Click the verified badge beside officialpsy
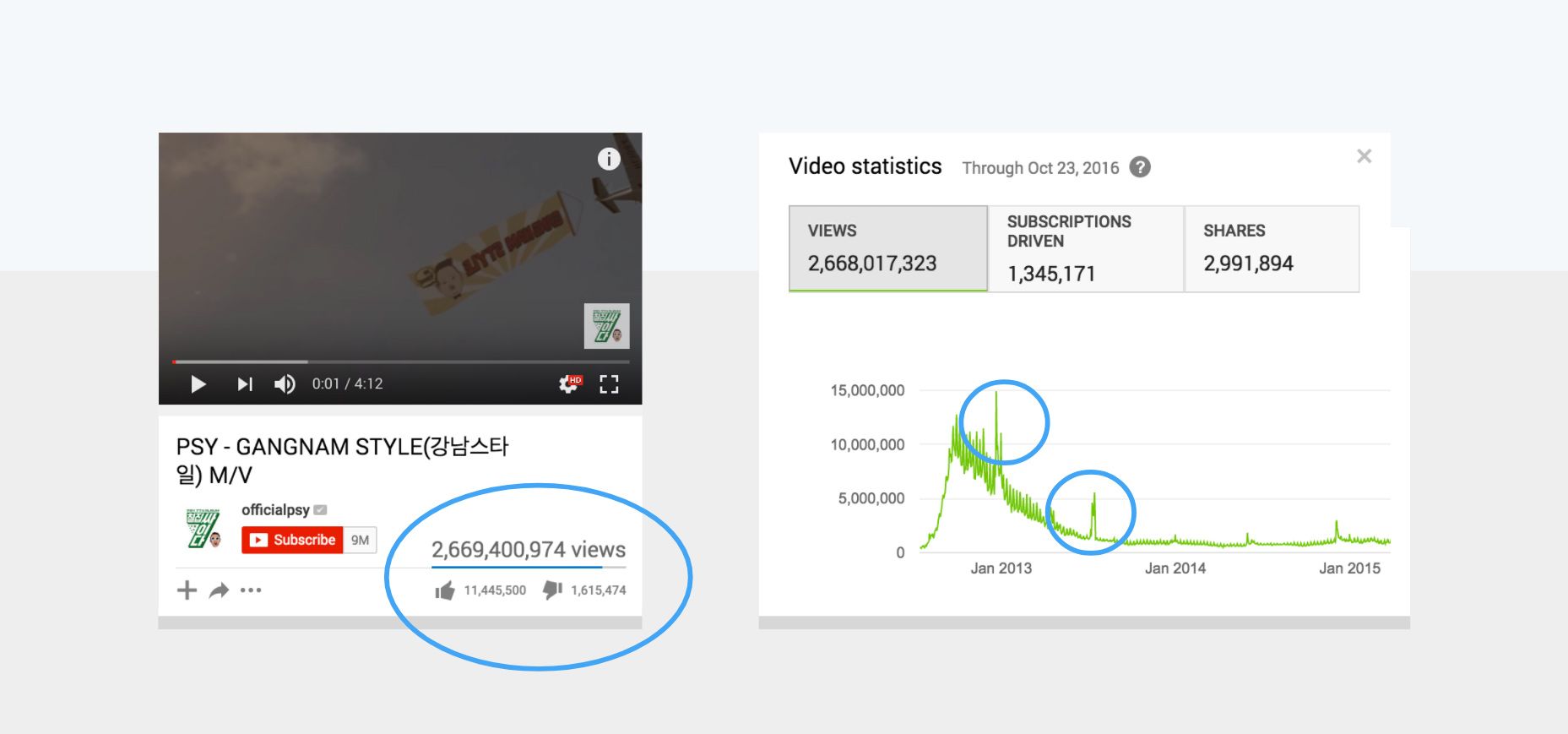 (320, 510)
